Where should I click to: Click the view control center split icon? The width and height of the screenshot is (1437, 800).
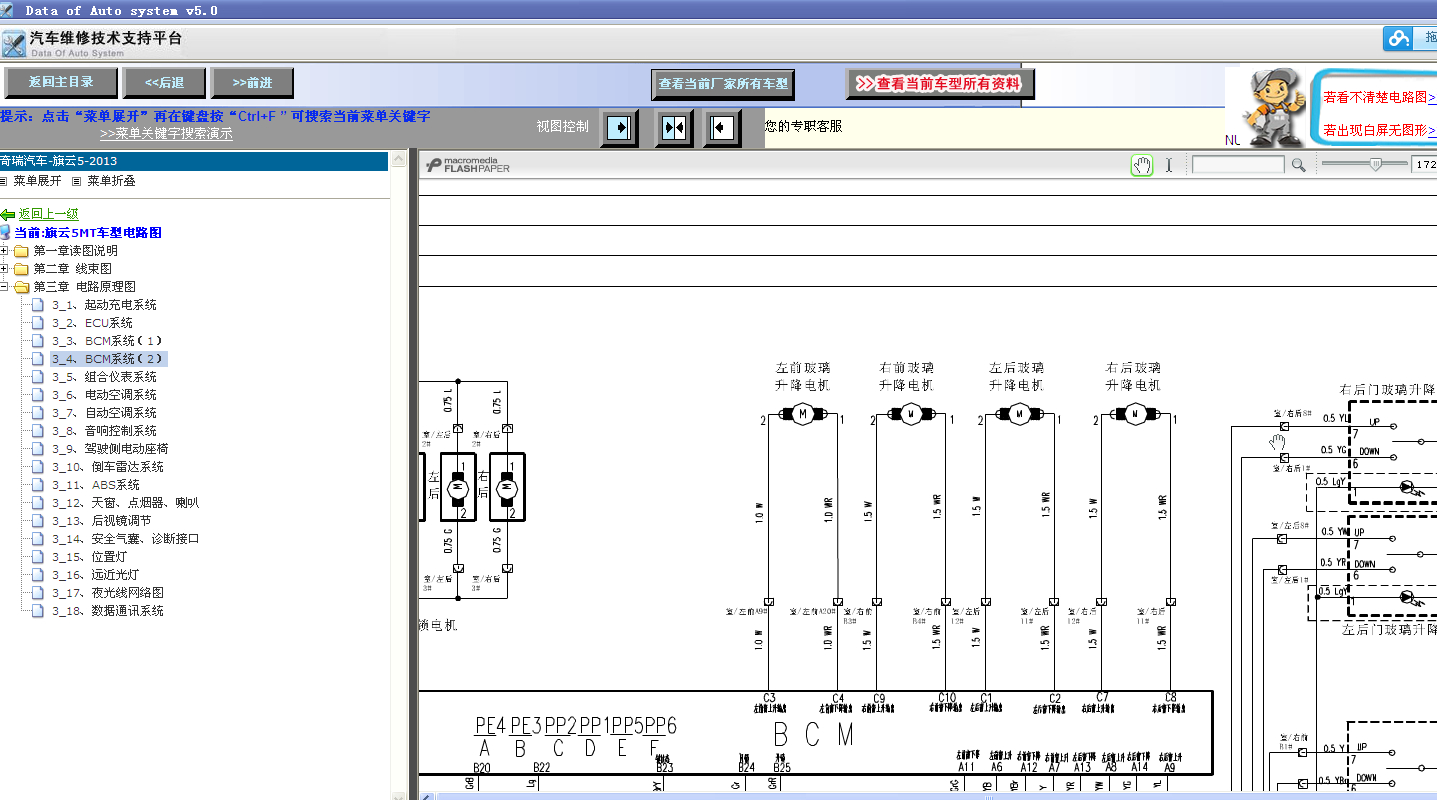point(674,128)
